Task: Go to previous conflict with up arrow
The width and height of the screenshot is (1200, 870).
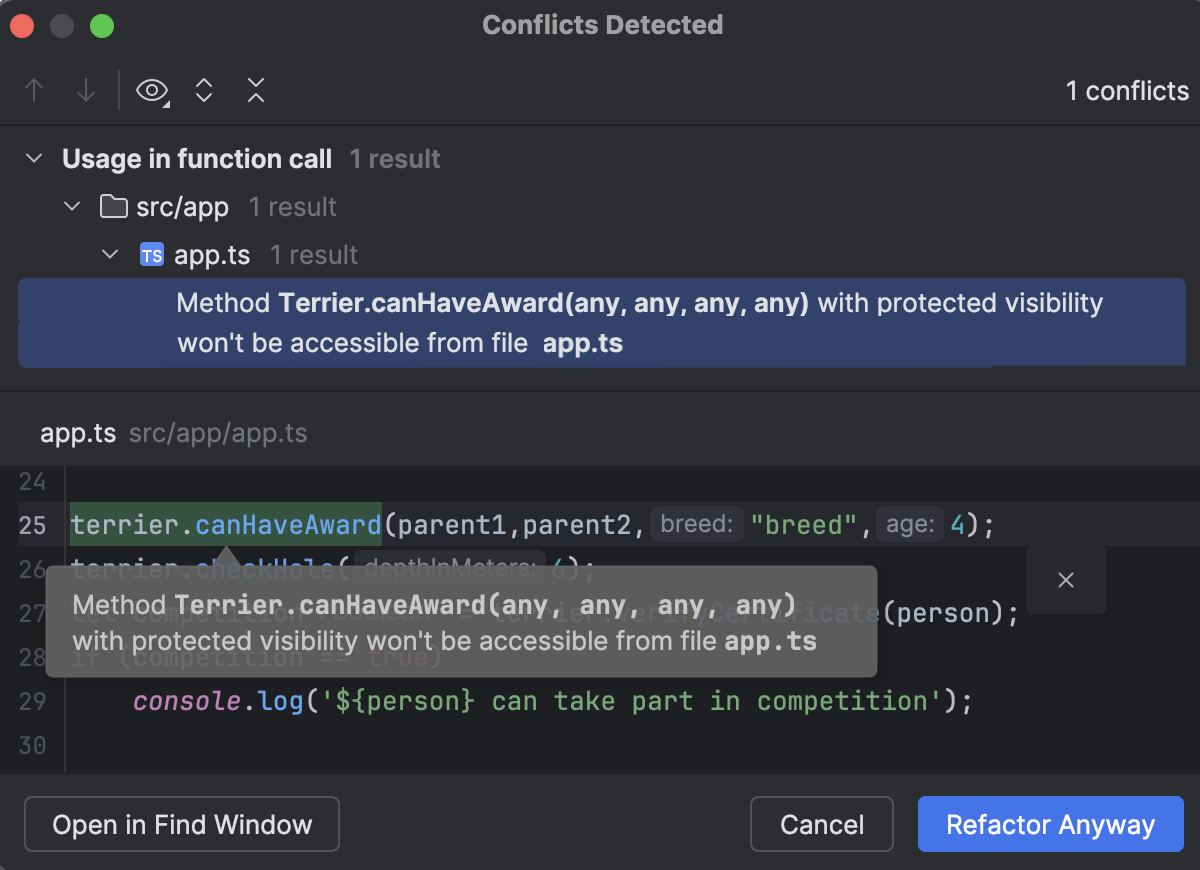Action: tap(35, 91)
